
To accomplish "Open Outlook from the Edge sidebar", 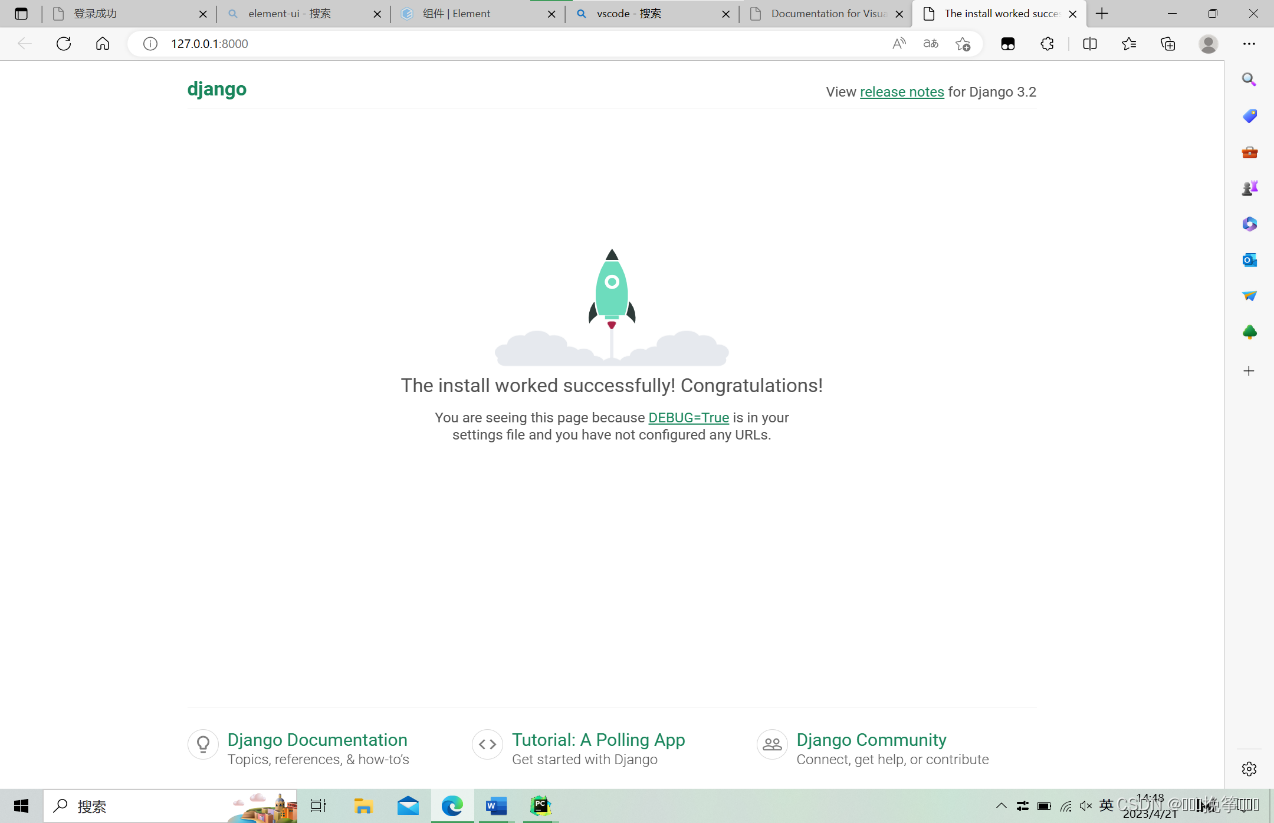I will (1249, 259).
